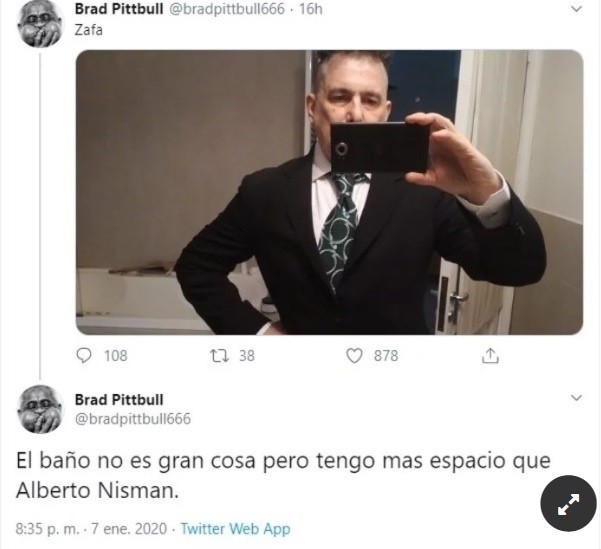
Task: Click the @bradpittbull666 handle under the second name
Action: click(x=133, y=419)
